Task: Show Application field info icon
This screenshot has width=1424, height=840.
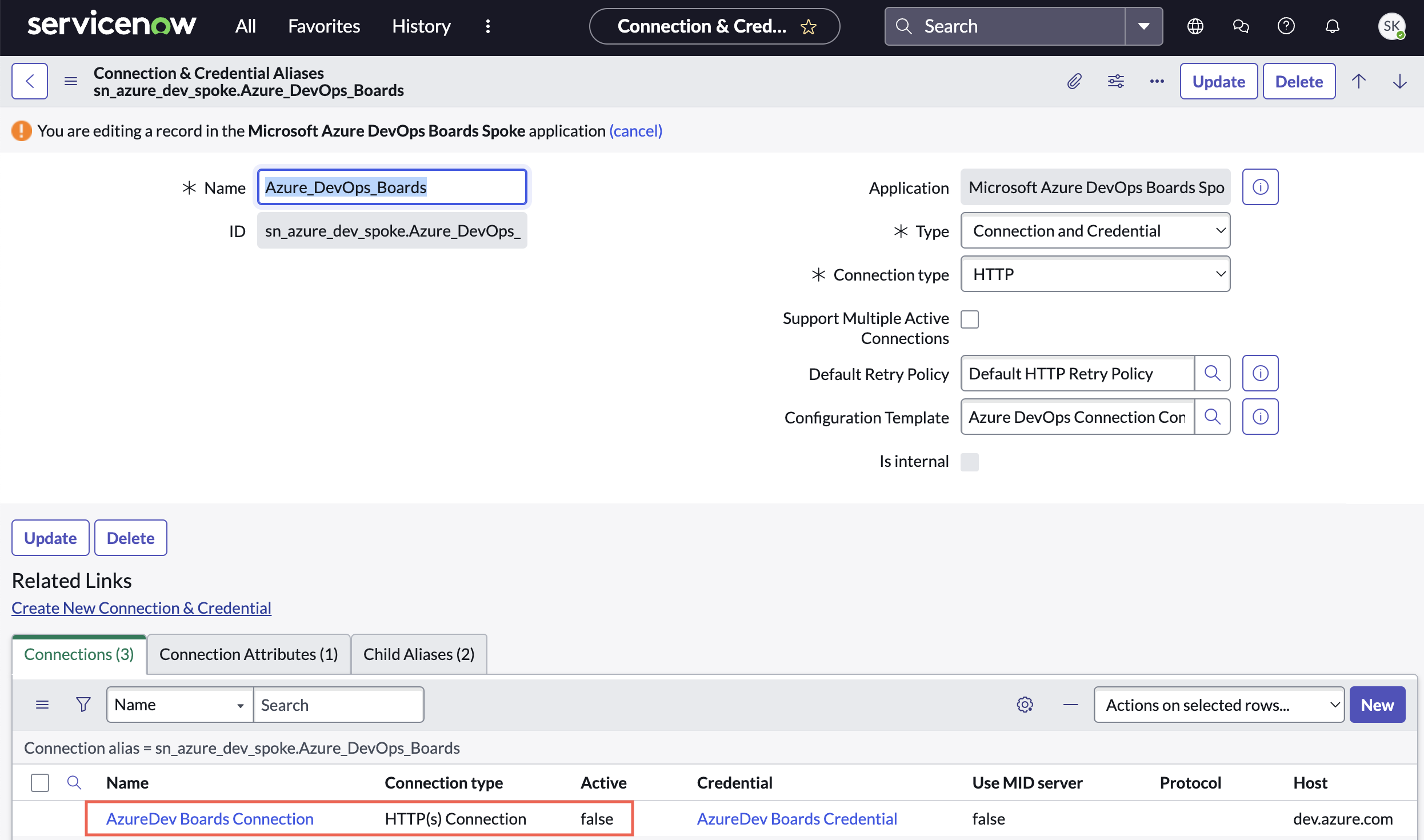Action: (x=1260, y=187)
